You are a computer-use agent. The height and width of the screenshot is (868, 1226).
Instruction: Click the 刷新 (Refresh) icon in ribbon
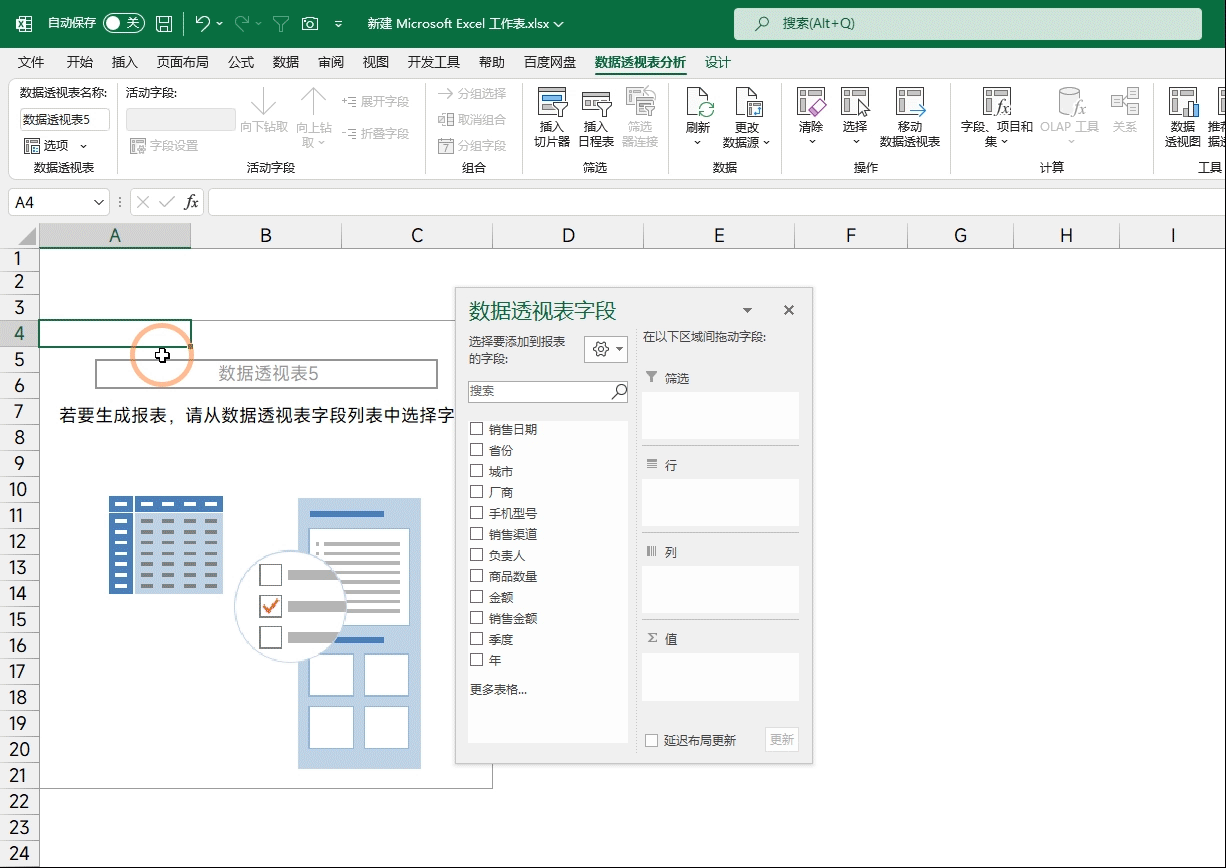tap(698, 103)
